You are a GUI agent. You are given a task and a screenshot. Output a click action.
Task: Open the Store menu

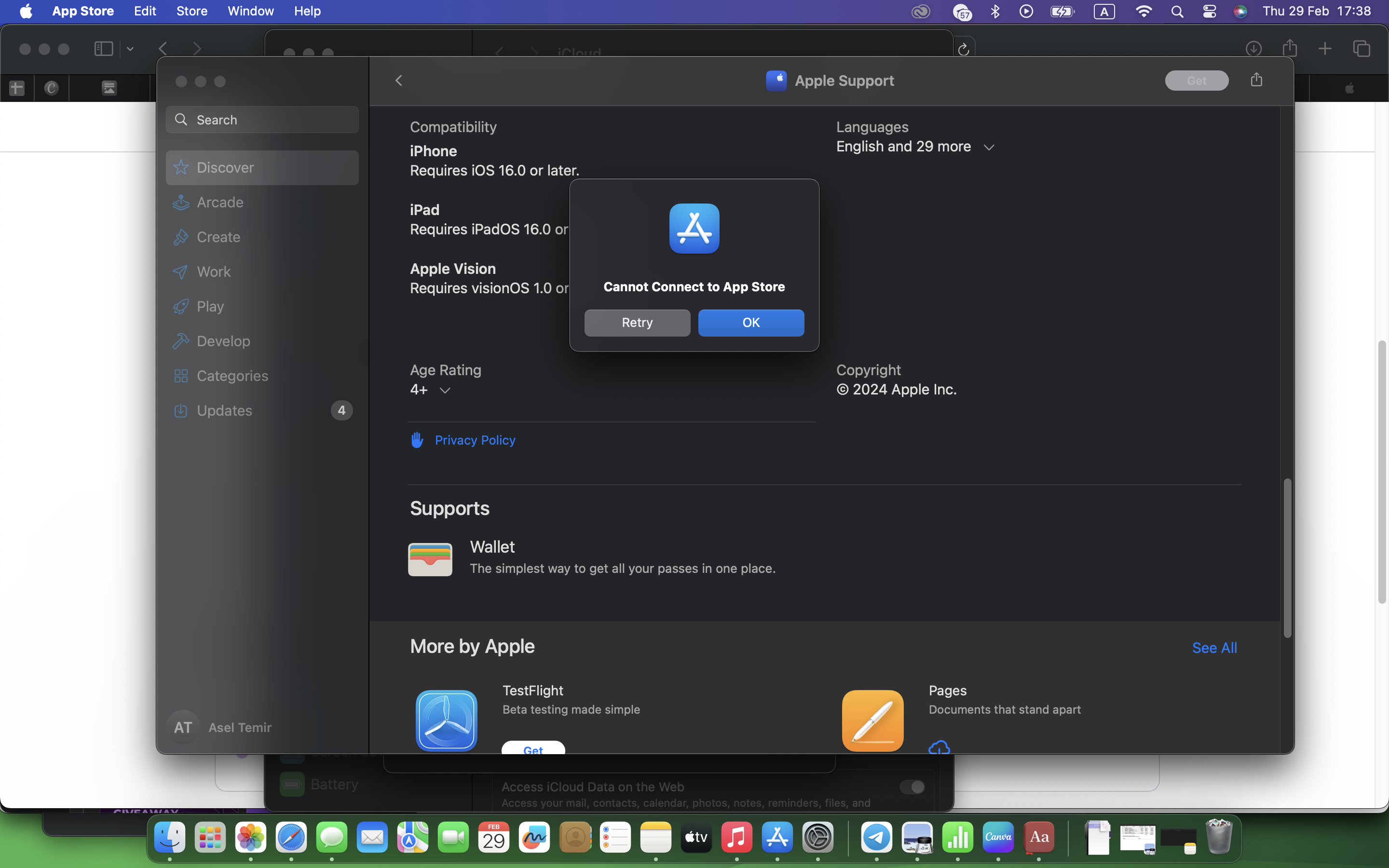(191, 11)
